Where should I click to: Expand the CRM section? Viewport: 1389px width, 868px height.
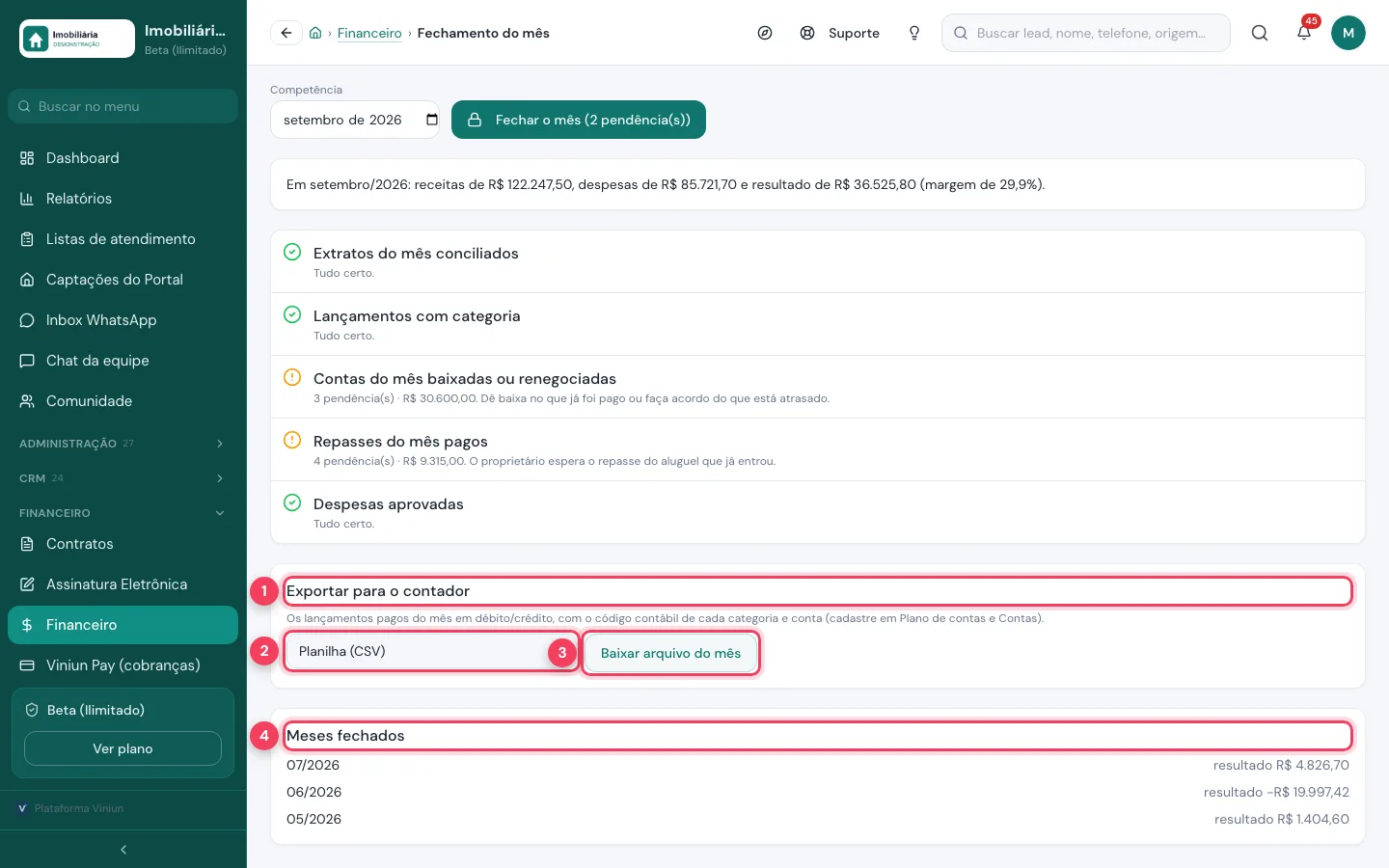tap(123, 478)
